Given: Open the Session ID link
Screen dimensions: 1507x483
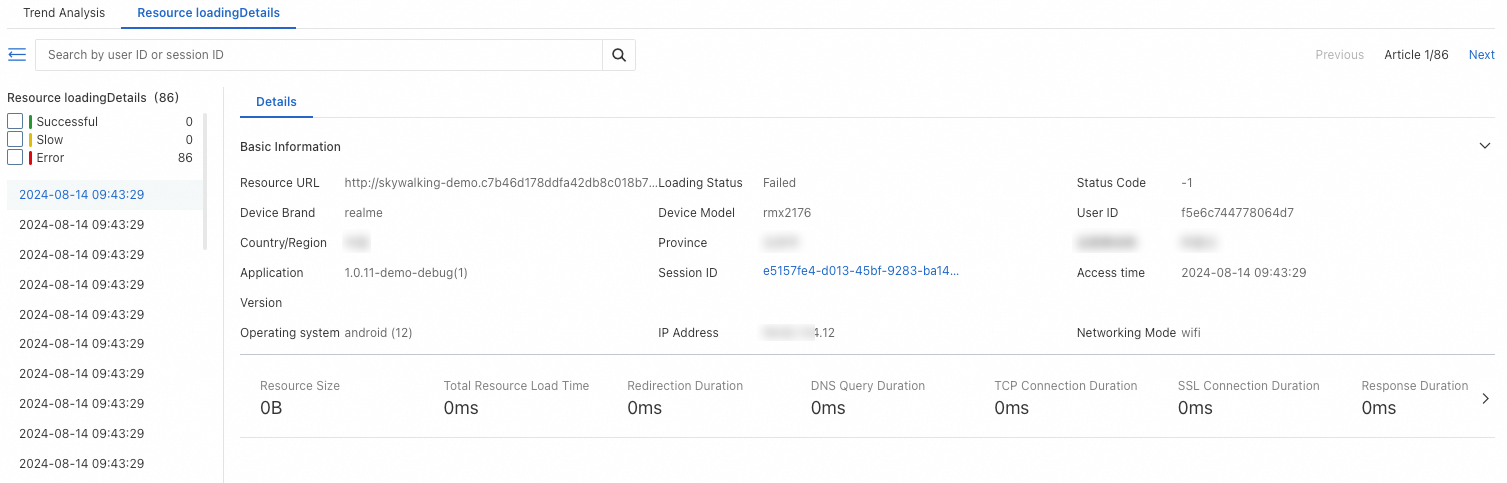Looking at the screenshot, I should (x=860, y=272).
